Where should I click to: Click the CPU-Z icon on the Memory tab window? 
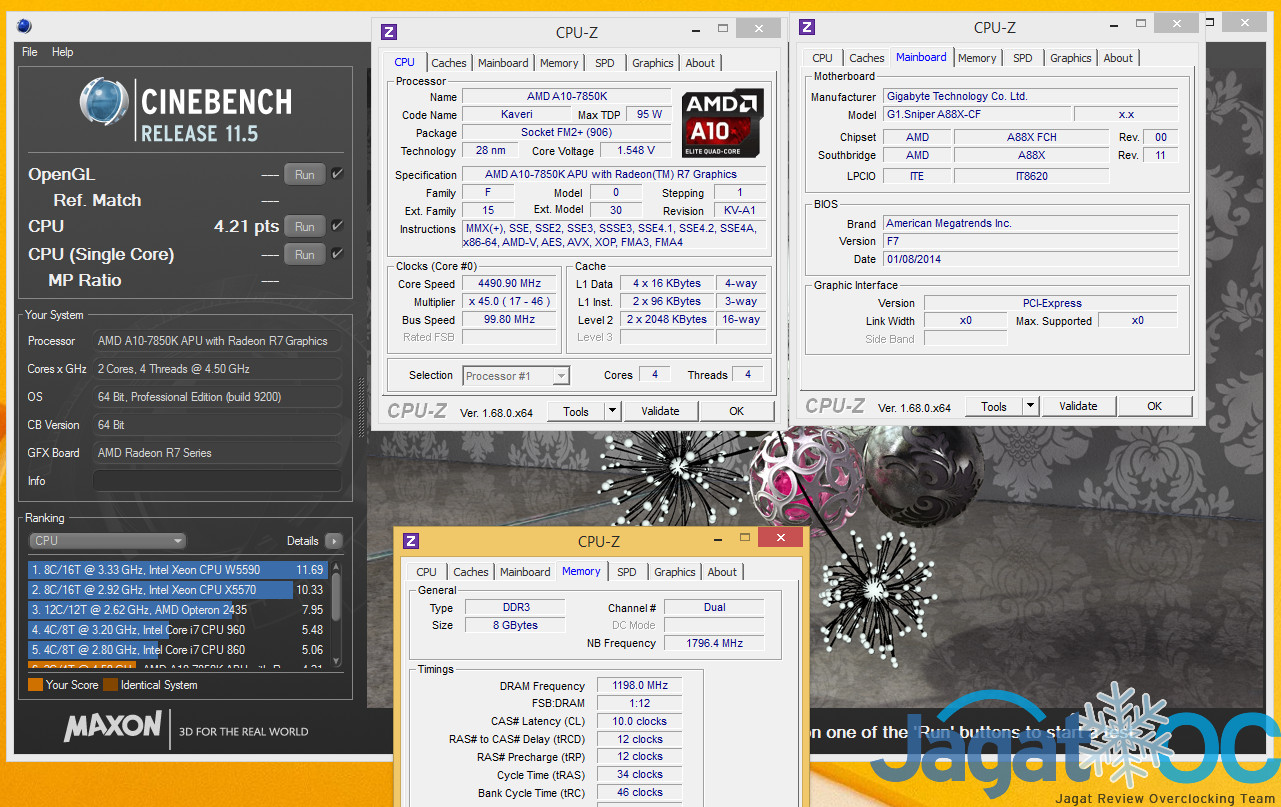tap(411, 541)
